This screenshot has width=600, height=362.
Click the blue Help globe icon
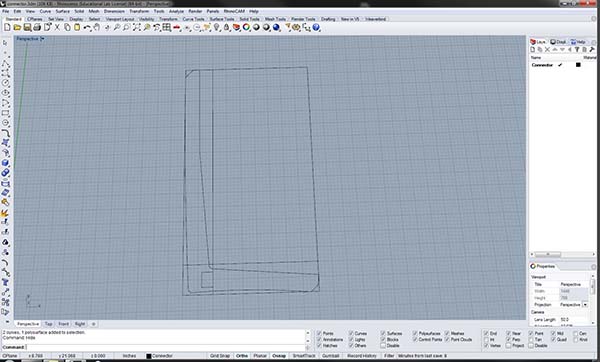click(x=316, y=28)
